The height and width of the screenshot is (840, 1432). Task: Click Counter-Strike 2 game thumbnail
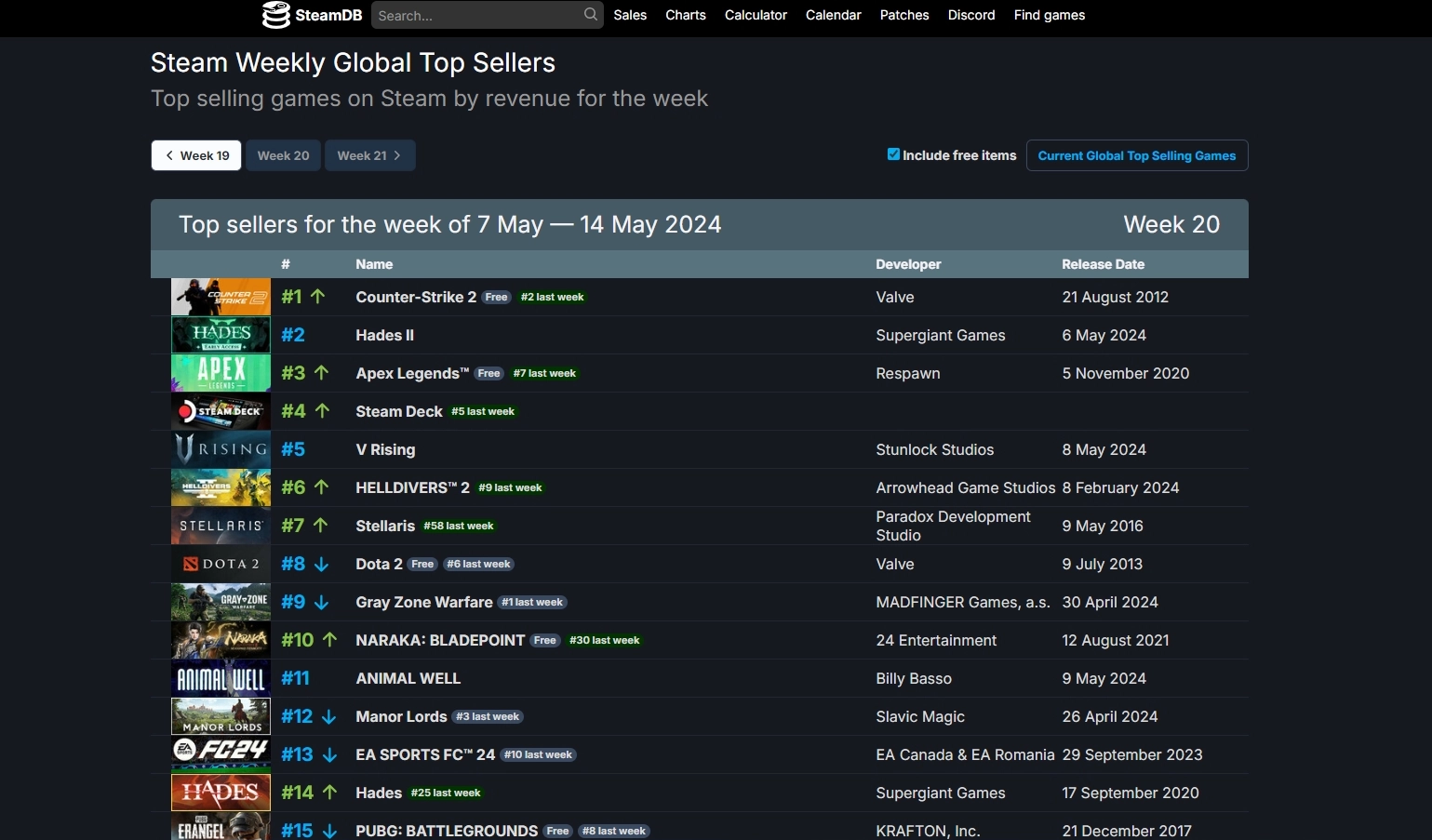[x=221, y=297]
